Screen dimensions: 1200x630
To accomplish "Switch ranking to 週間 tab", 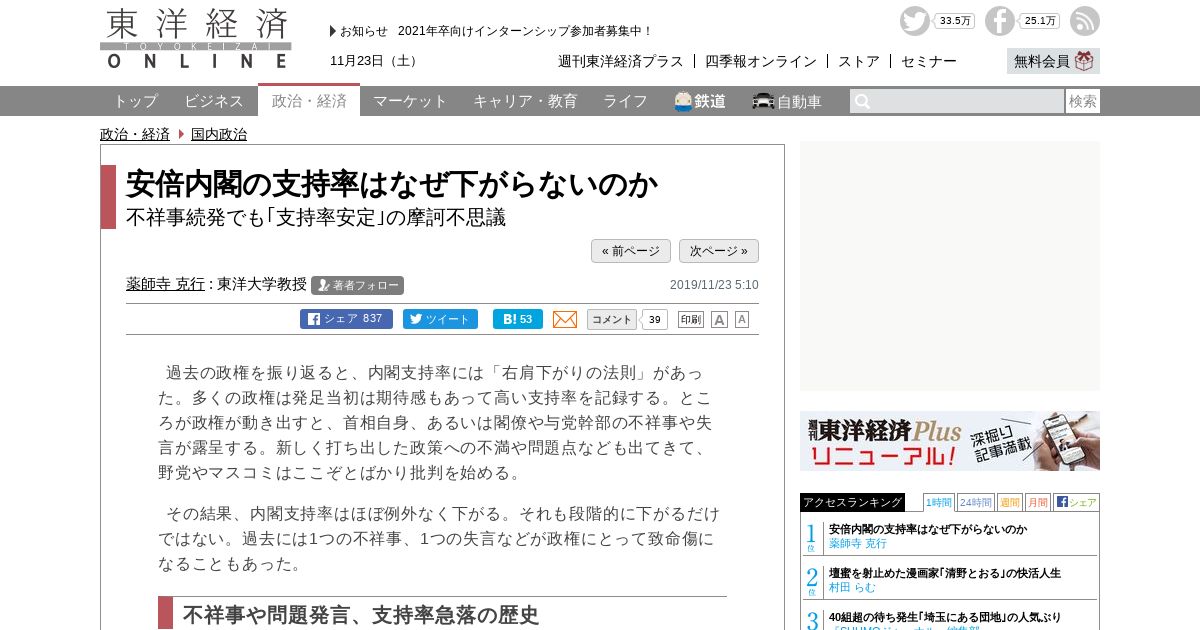I will pyautogui.click(x=1009, y=502).
